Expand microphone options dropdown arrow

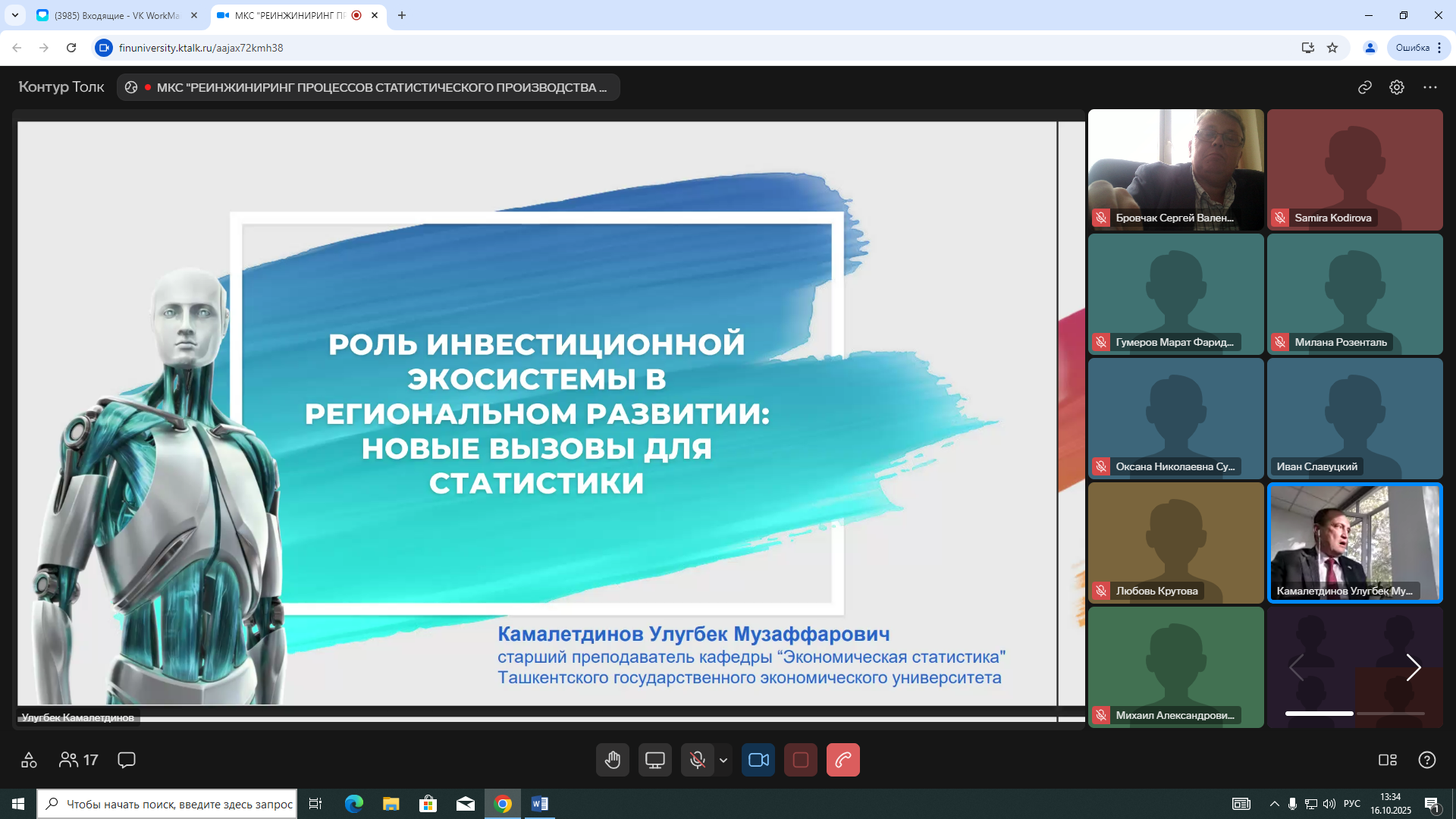click(723, 760)
